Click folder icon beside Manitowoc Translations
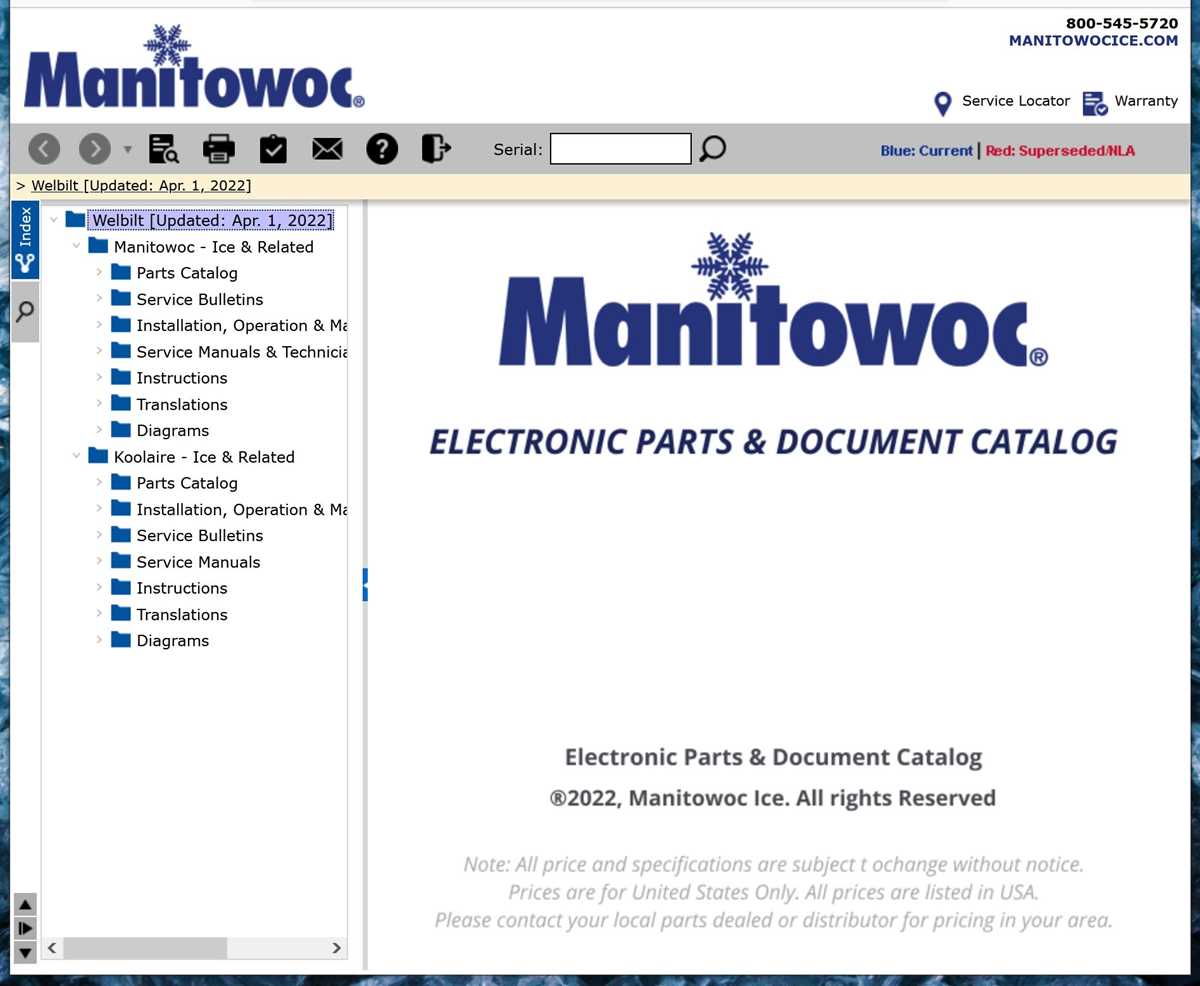The width and height of the screenshot is (1200, 986). [121, 403]
